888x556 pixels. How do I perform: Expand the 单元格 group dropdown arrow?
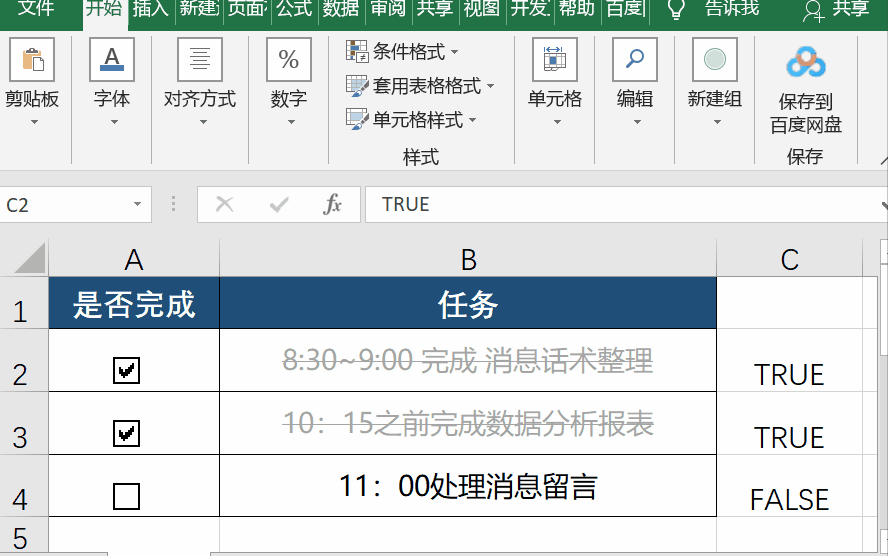pos(557,122)
